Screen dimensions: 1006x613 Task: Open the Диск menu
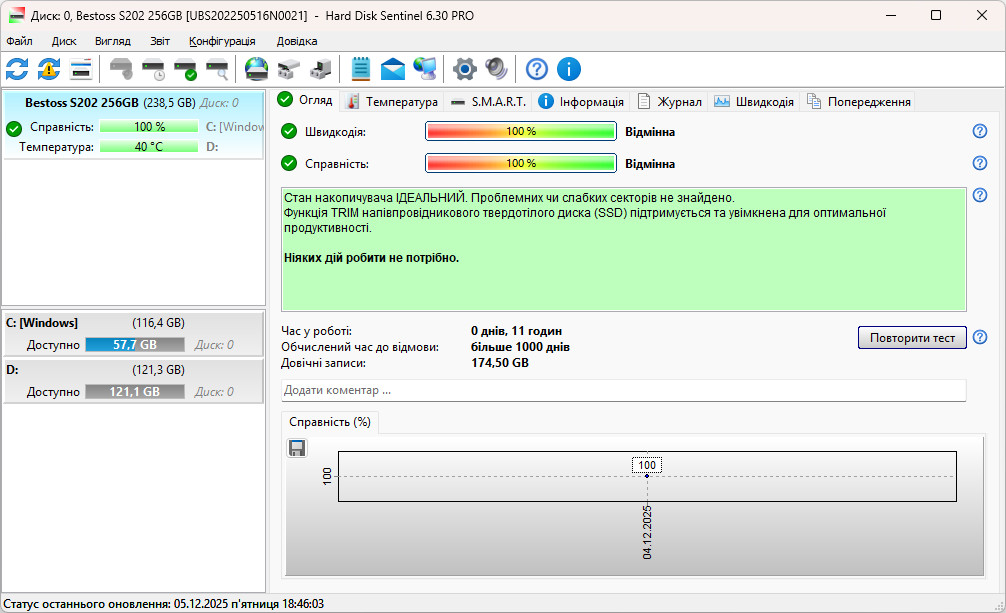click(x=64, y=41)
